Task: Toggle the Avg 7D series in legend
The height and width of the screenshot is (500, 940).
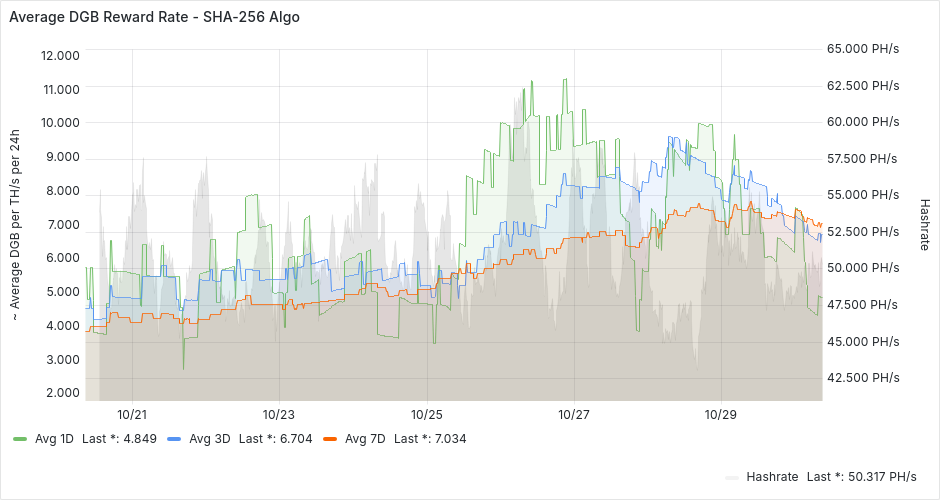Action: click(x=364, y=438)
